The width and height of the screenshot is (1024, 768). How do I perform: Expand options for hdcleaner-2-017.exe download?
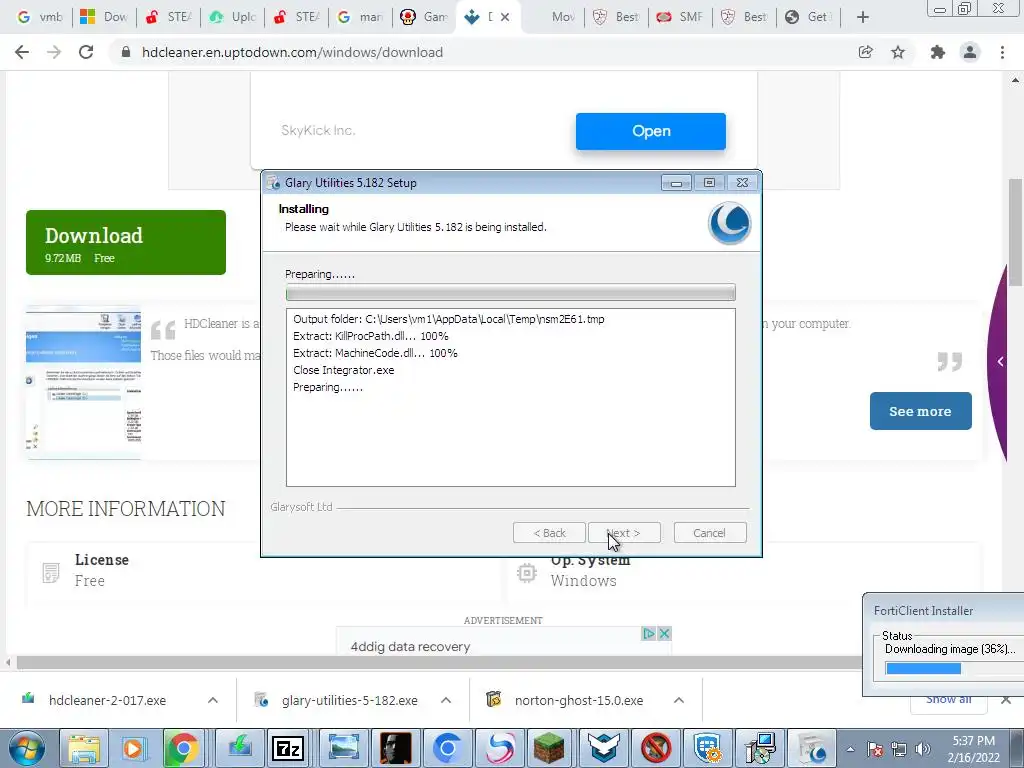212,700
